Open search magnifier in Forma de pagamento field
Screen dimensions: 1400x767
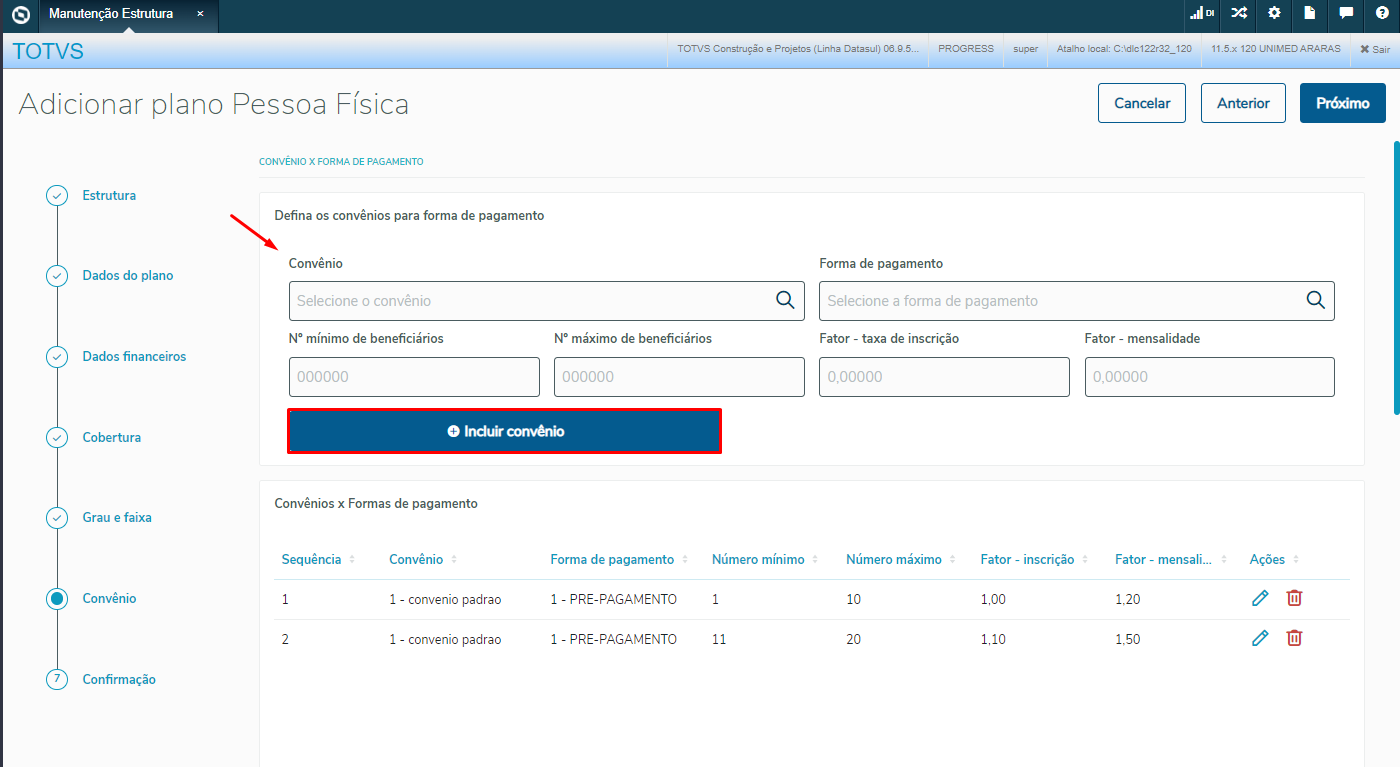[x=1315, y=300]
